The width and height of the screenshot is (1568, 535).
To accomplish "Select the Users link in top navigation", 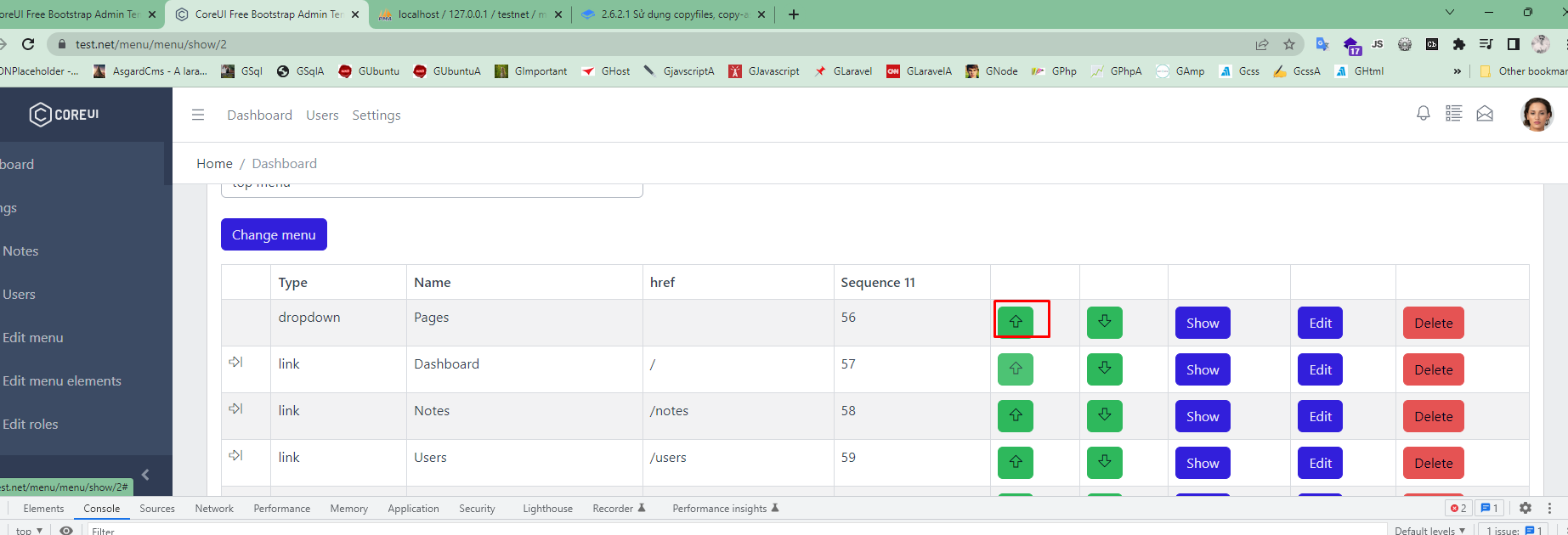I will [x=322, y=115].
